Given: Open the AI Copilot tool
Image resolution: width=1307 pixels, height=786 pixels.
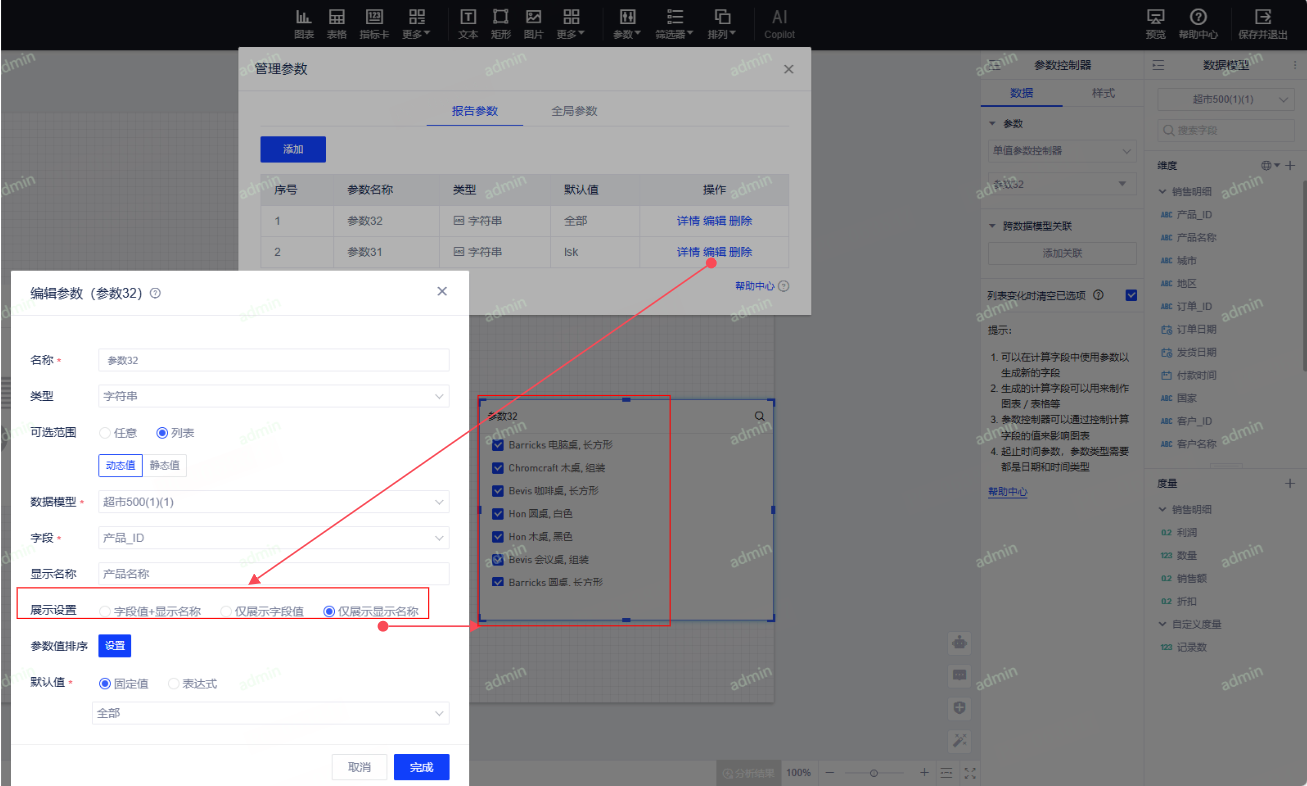Looking at the screenshot, I should pos(779,23).
